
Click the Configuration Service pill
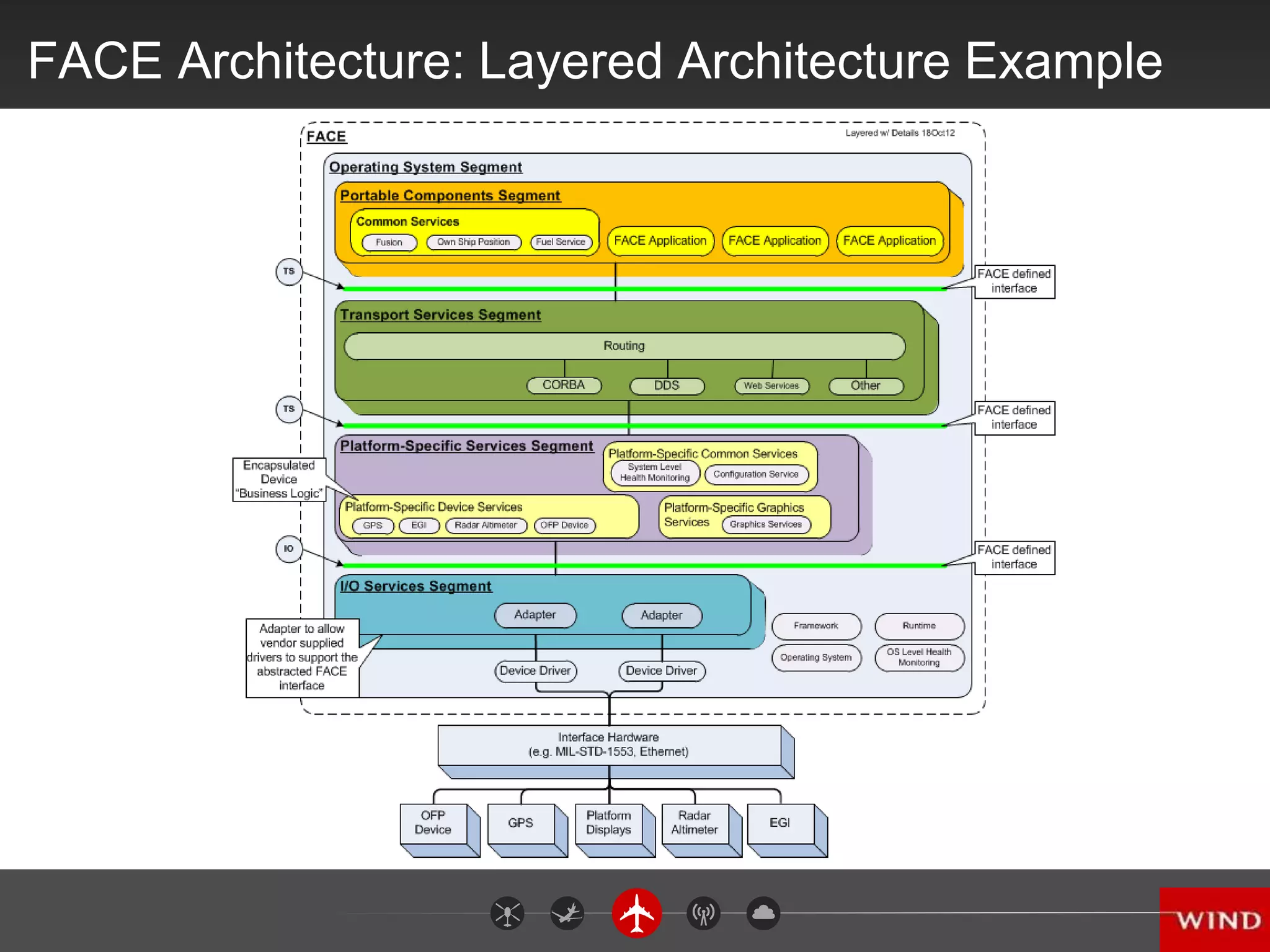(755, 474)
